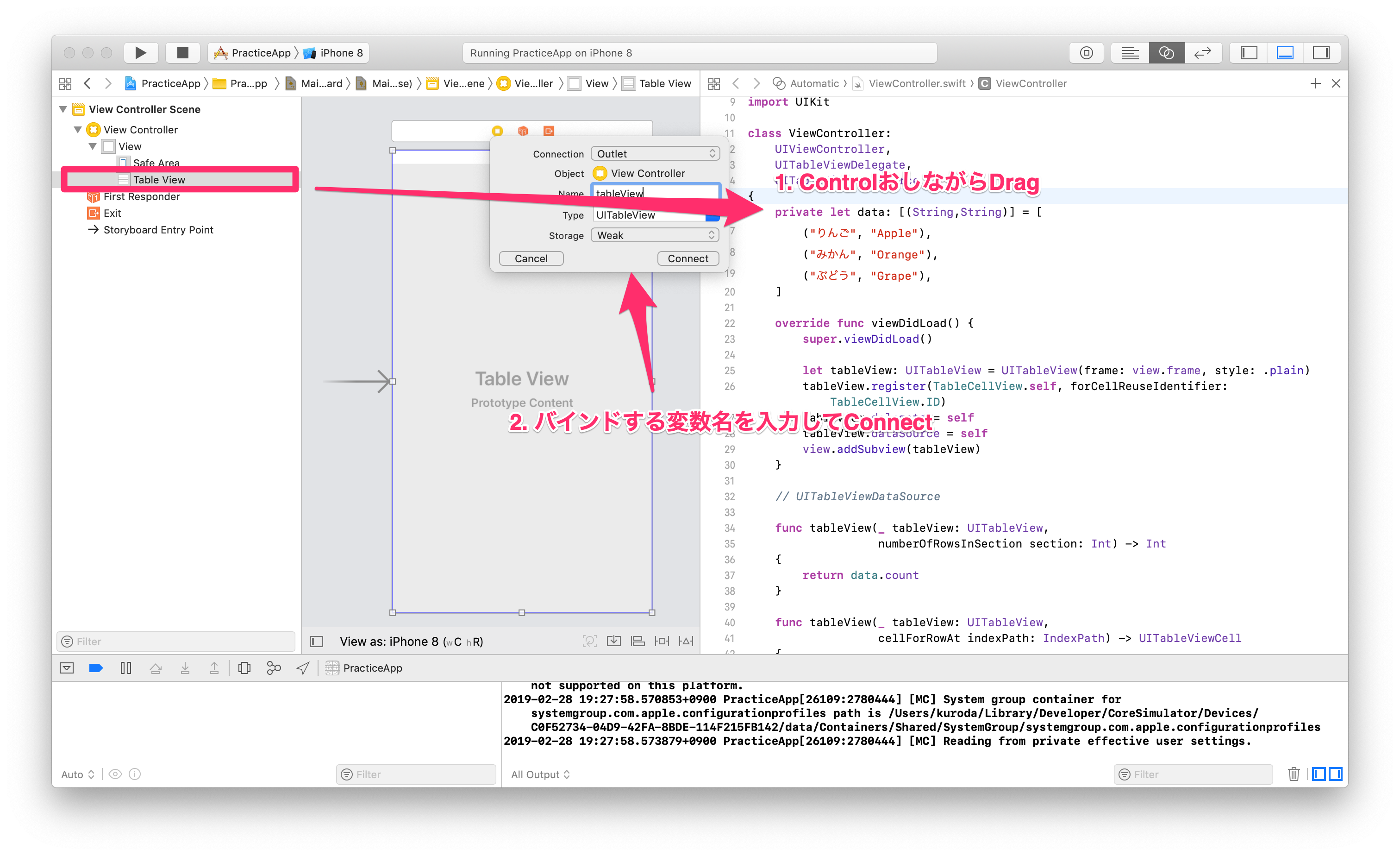1400x856 pixels.
Task: Select Table View in the breadcrumb bar
Action: point(664,83)
